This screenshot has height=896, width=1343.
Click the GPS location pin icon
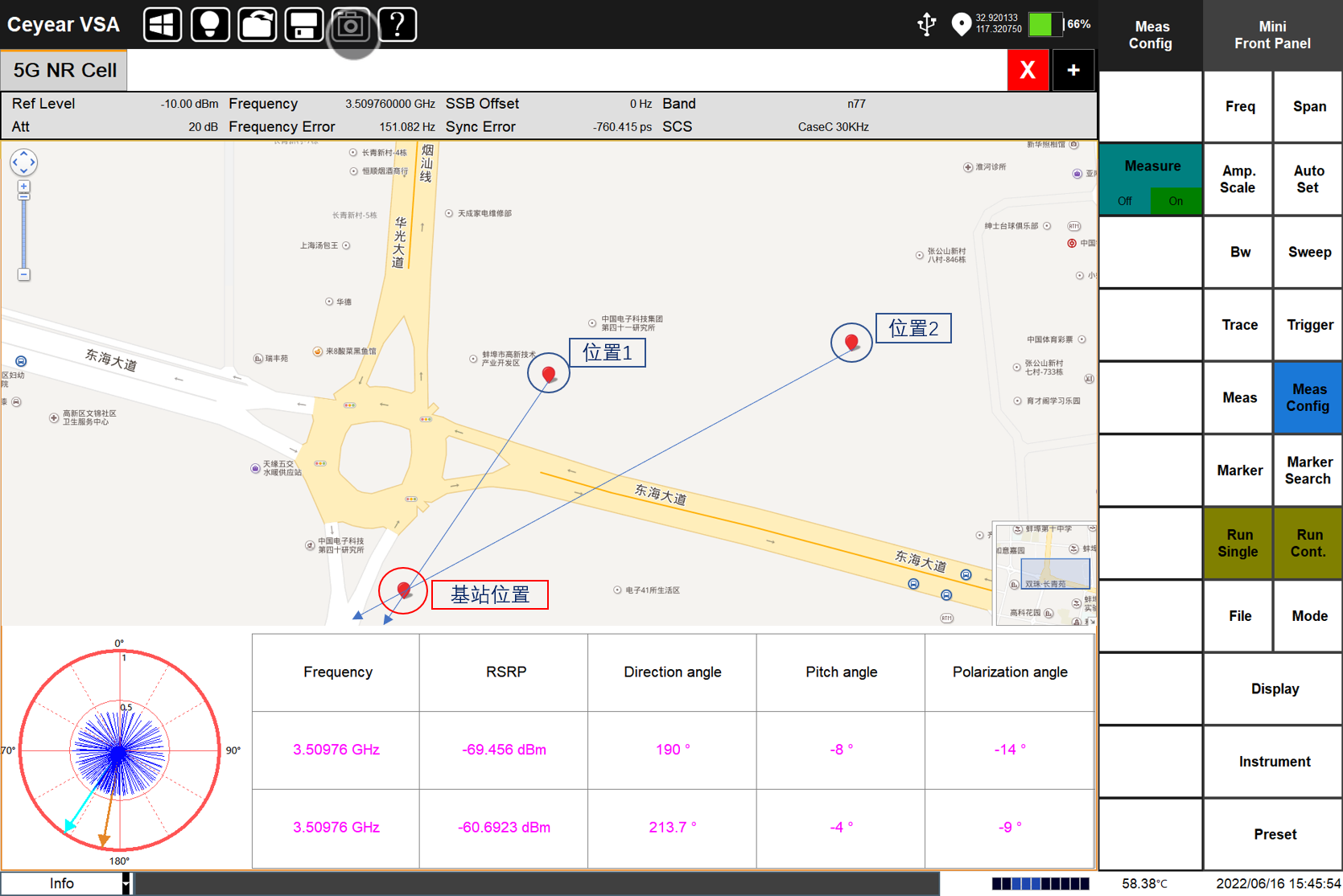[x=961, y=24]
